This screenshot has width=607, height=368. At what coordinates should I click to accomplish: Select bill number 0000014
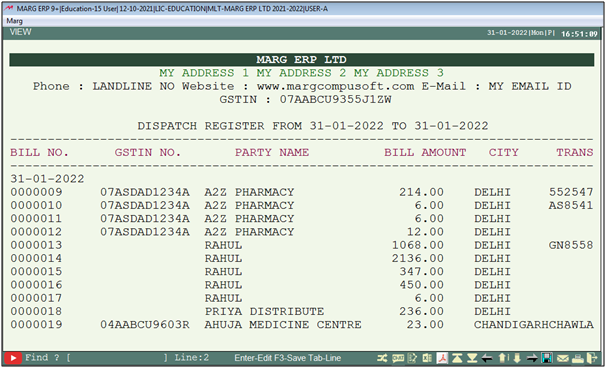point(36,258)
